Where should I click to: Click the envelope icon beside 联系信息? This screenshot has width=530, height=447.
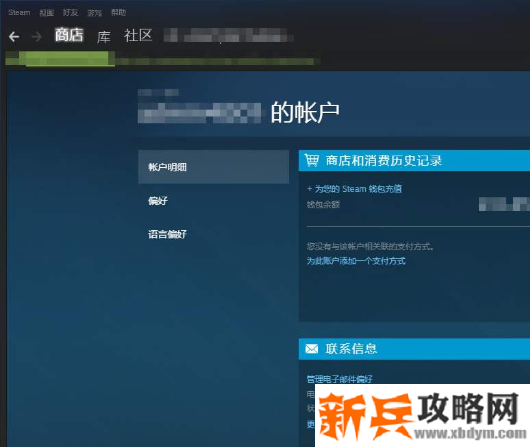click(311, 349)
